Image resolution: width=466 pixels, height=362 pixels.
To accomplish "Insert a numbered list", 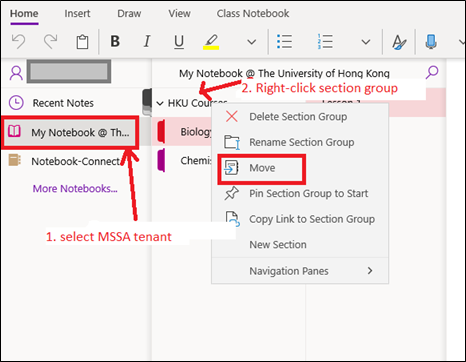I will click(x=325, y=42).
